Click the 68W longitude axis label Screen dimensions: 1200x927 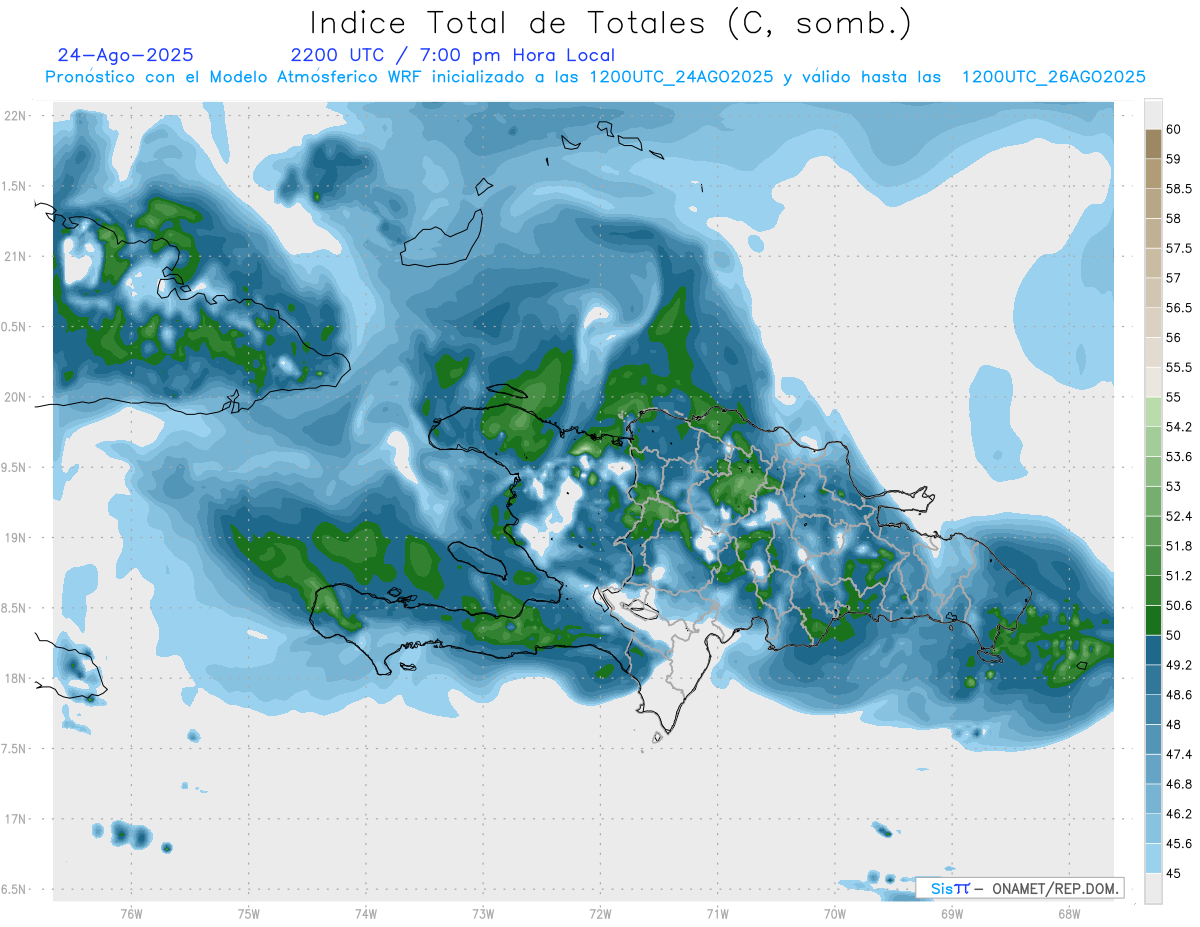click(x=1069, y=914)
